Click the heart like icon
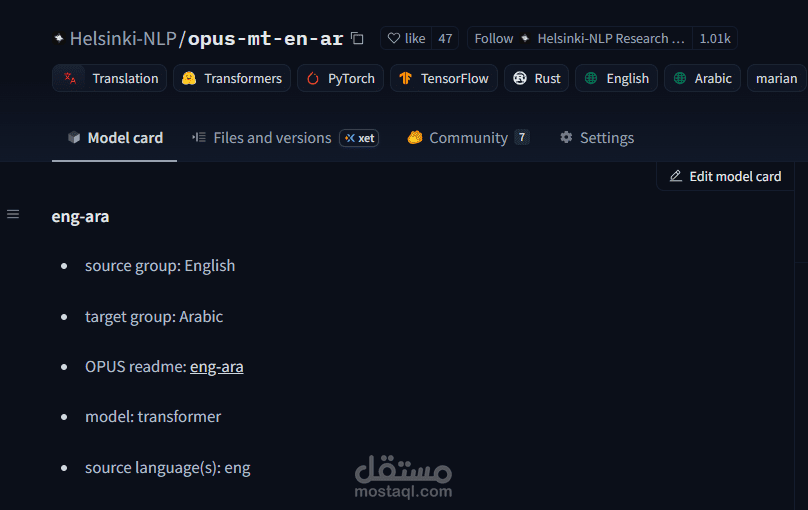Image resolution: width=808 pixels, height=510 pixels. 394,38
